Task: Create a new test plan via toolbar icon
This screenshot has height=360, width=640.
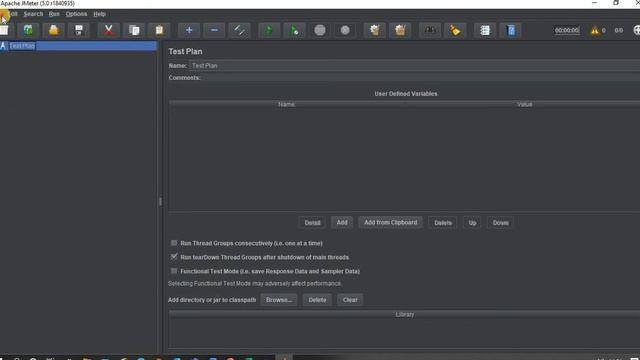Action: [4, 30]
